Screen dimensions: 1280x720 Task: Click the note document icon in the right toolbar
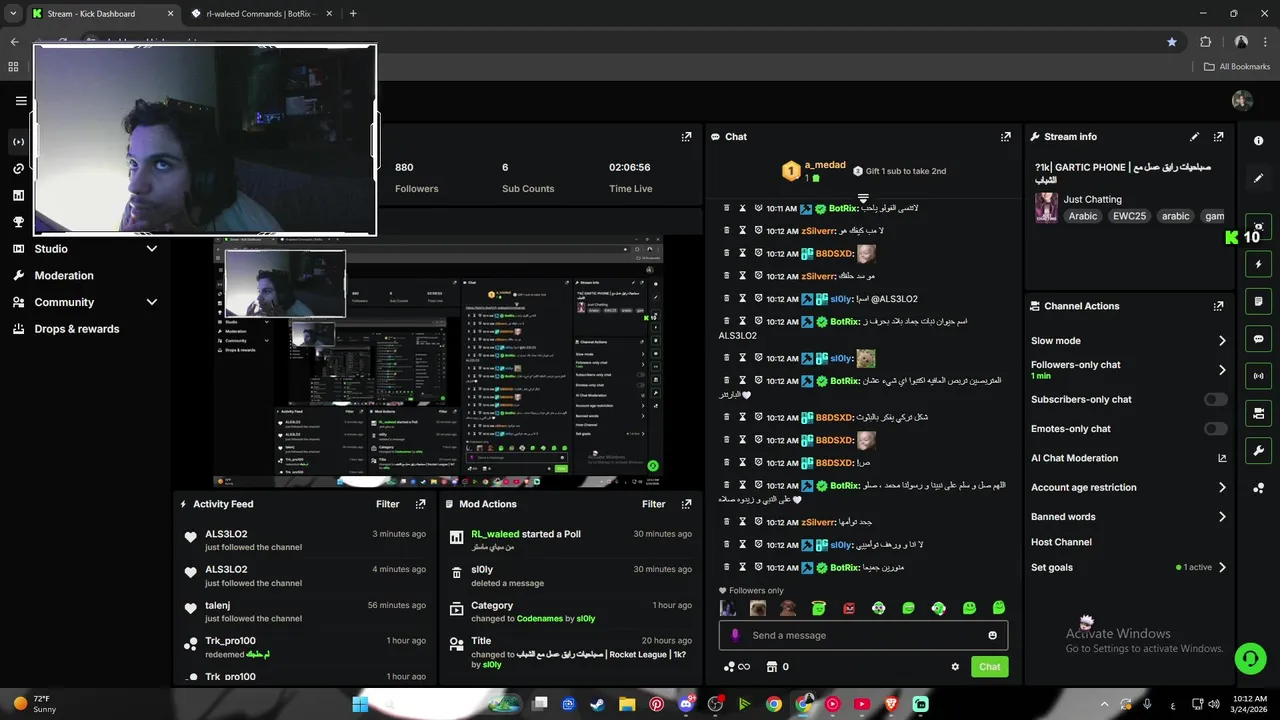coord(1258,301)
